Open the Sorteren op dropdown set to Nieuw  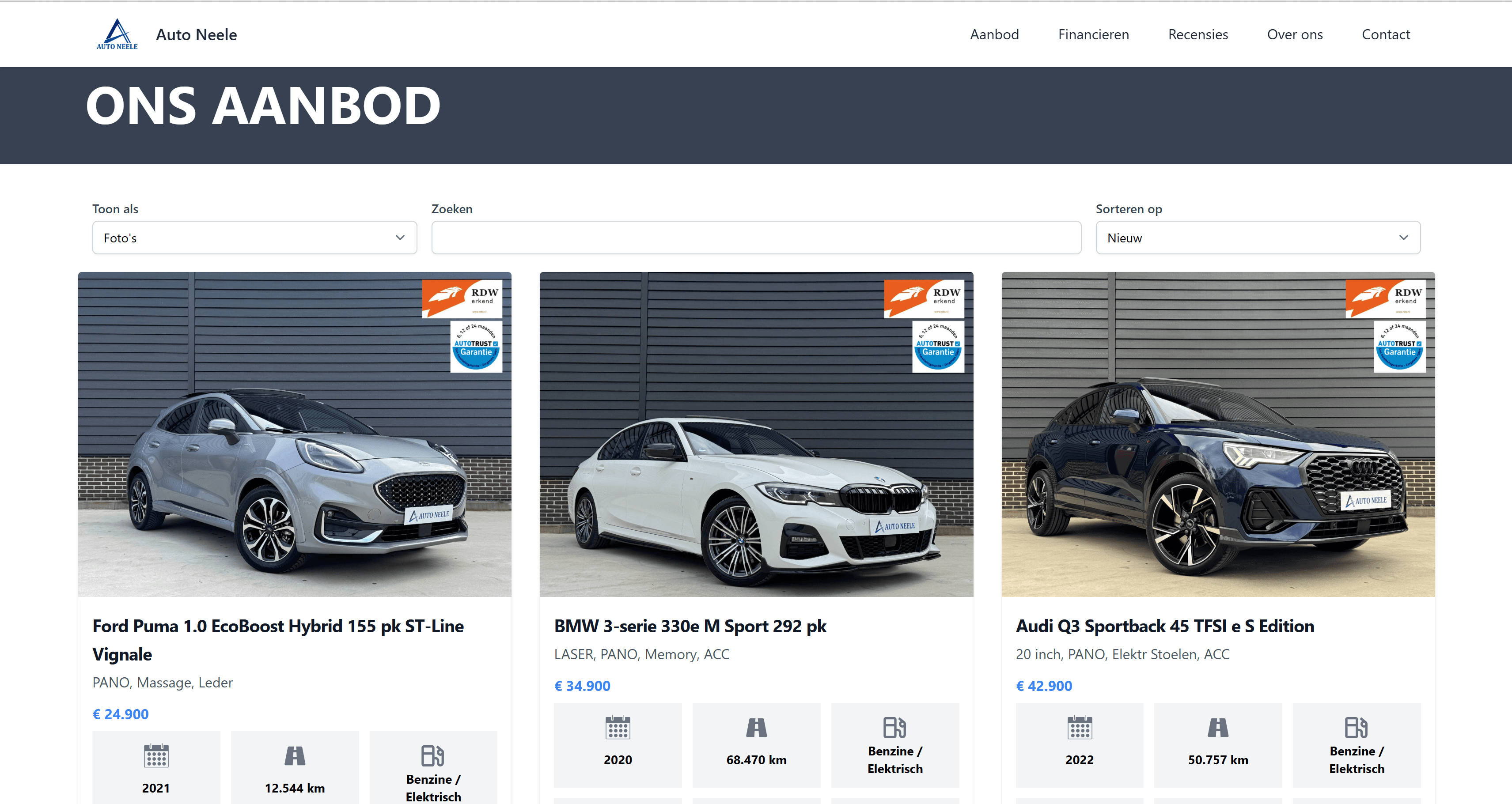1257,237
